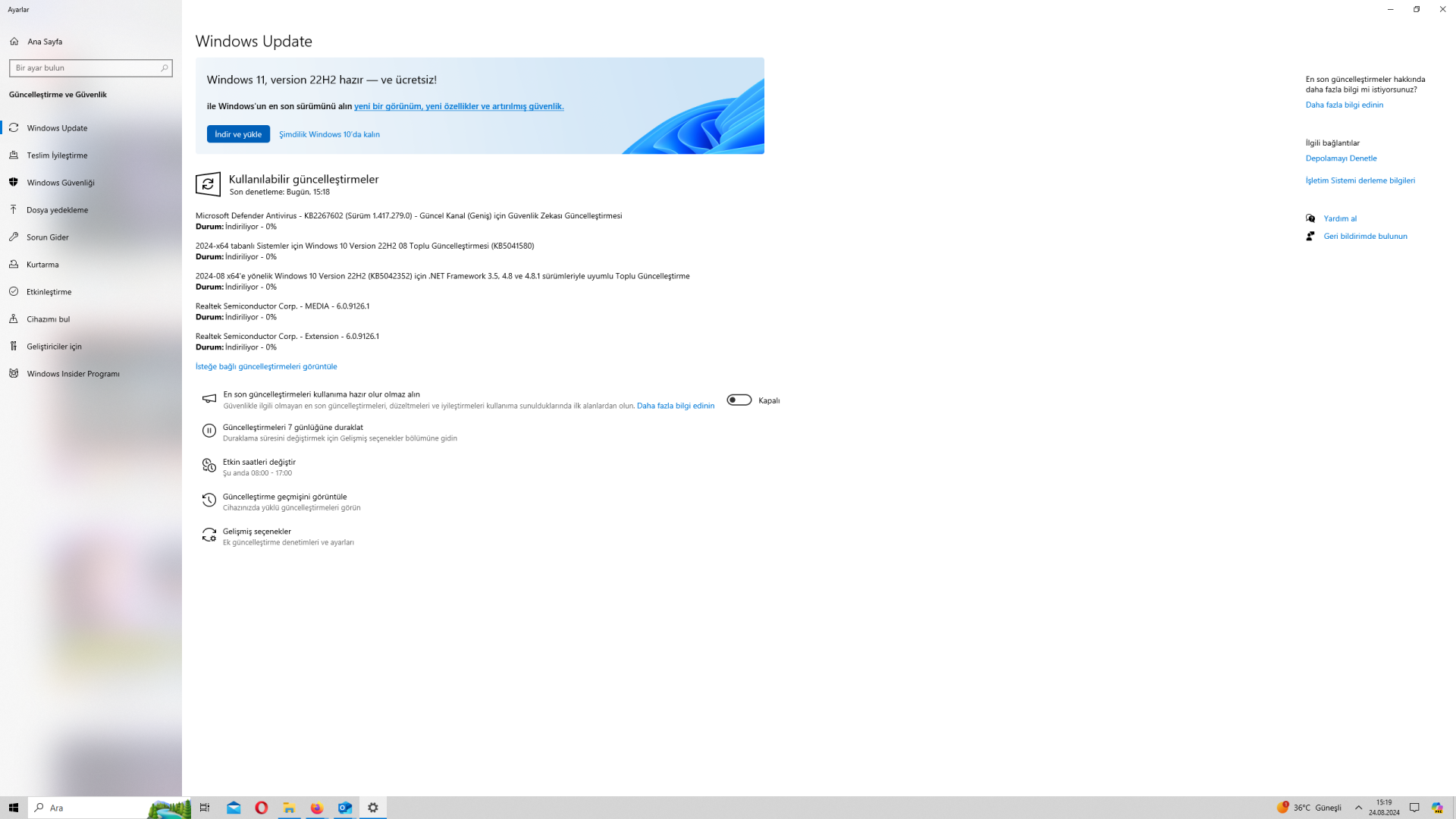
Task: Click the Gelişmiş seçenekler gear-arrows icon
Action: point(209,535)
